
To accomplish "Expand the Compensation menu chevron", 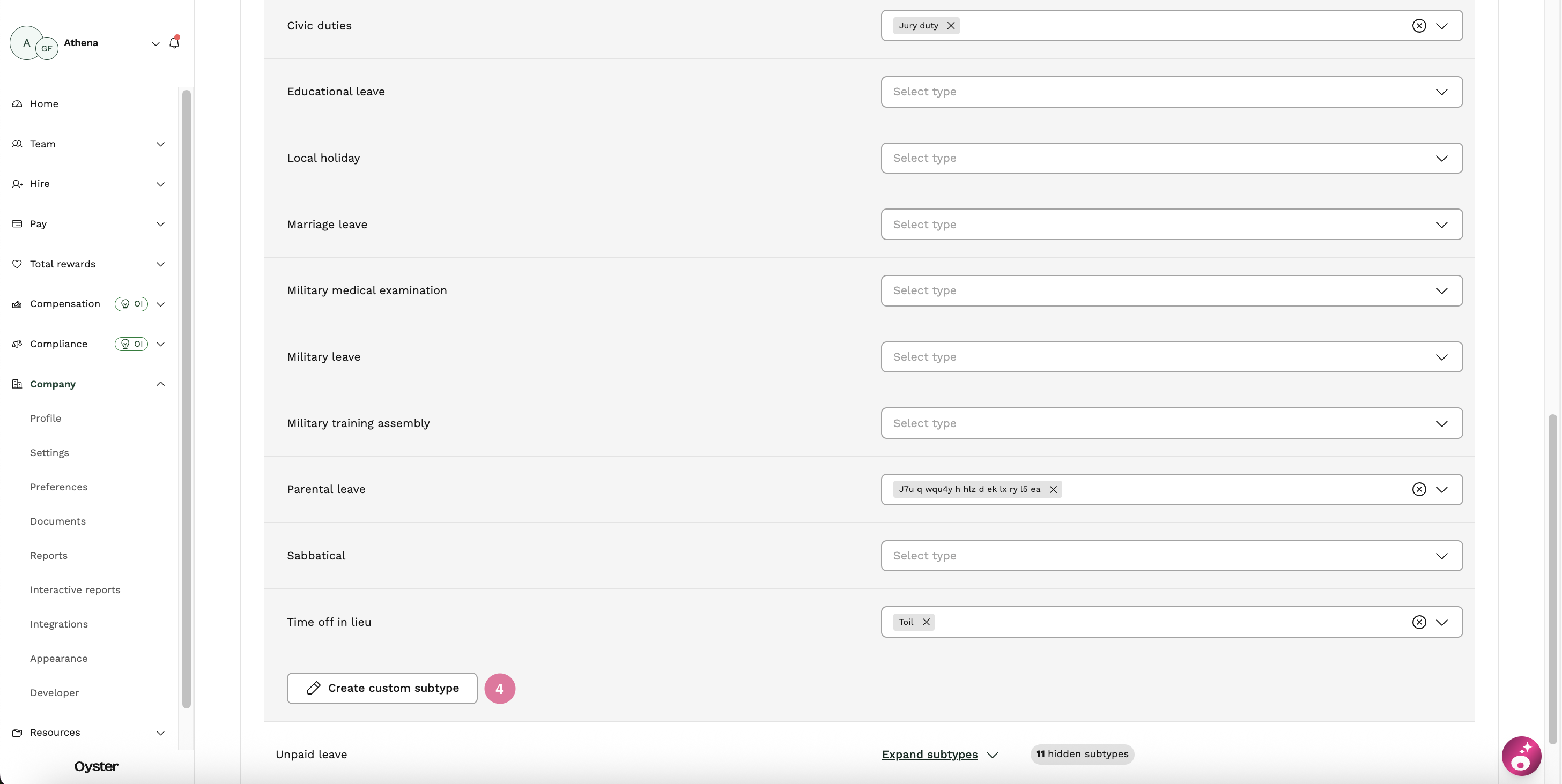I will tap(161, 304).
